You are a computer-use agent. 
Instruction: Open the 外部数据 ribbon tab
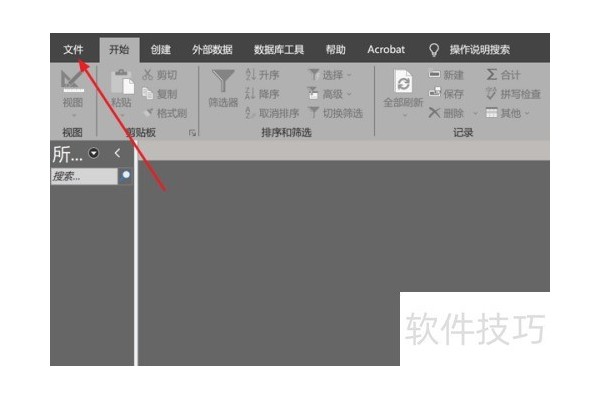click(x=212, y=50)
